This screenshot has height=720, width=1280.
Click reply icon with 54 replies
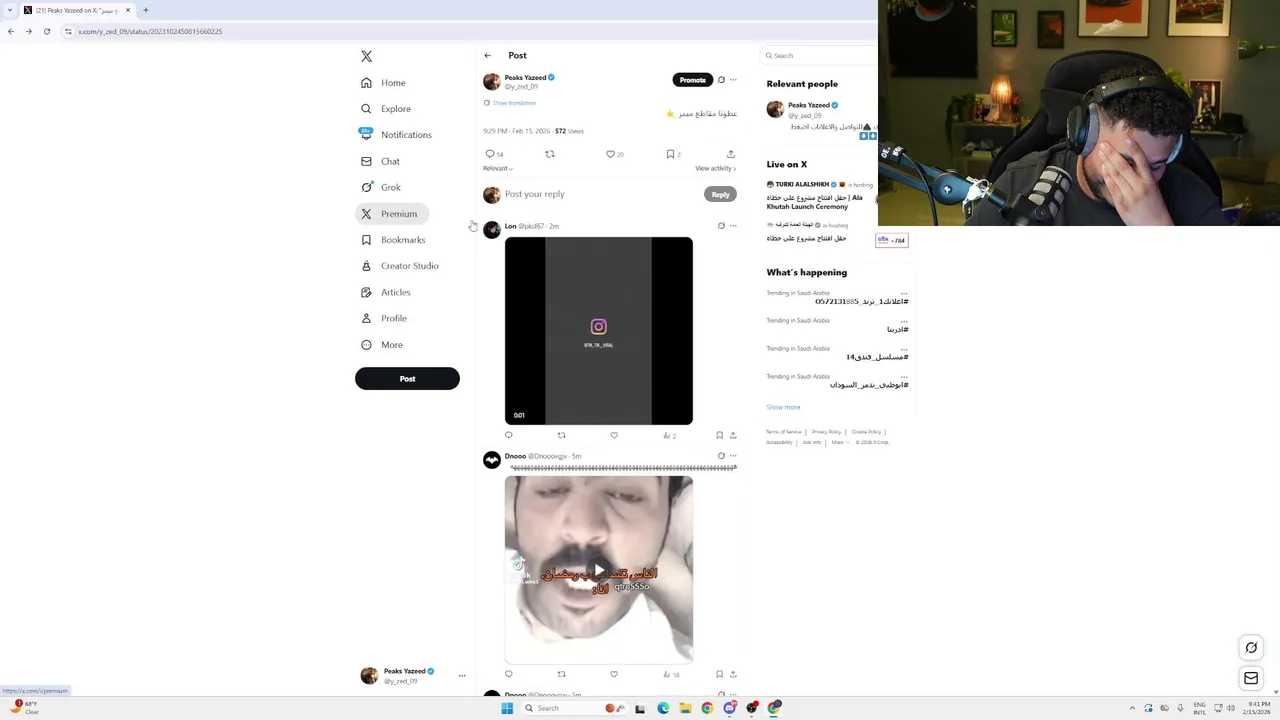point(490,154)
